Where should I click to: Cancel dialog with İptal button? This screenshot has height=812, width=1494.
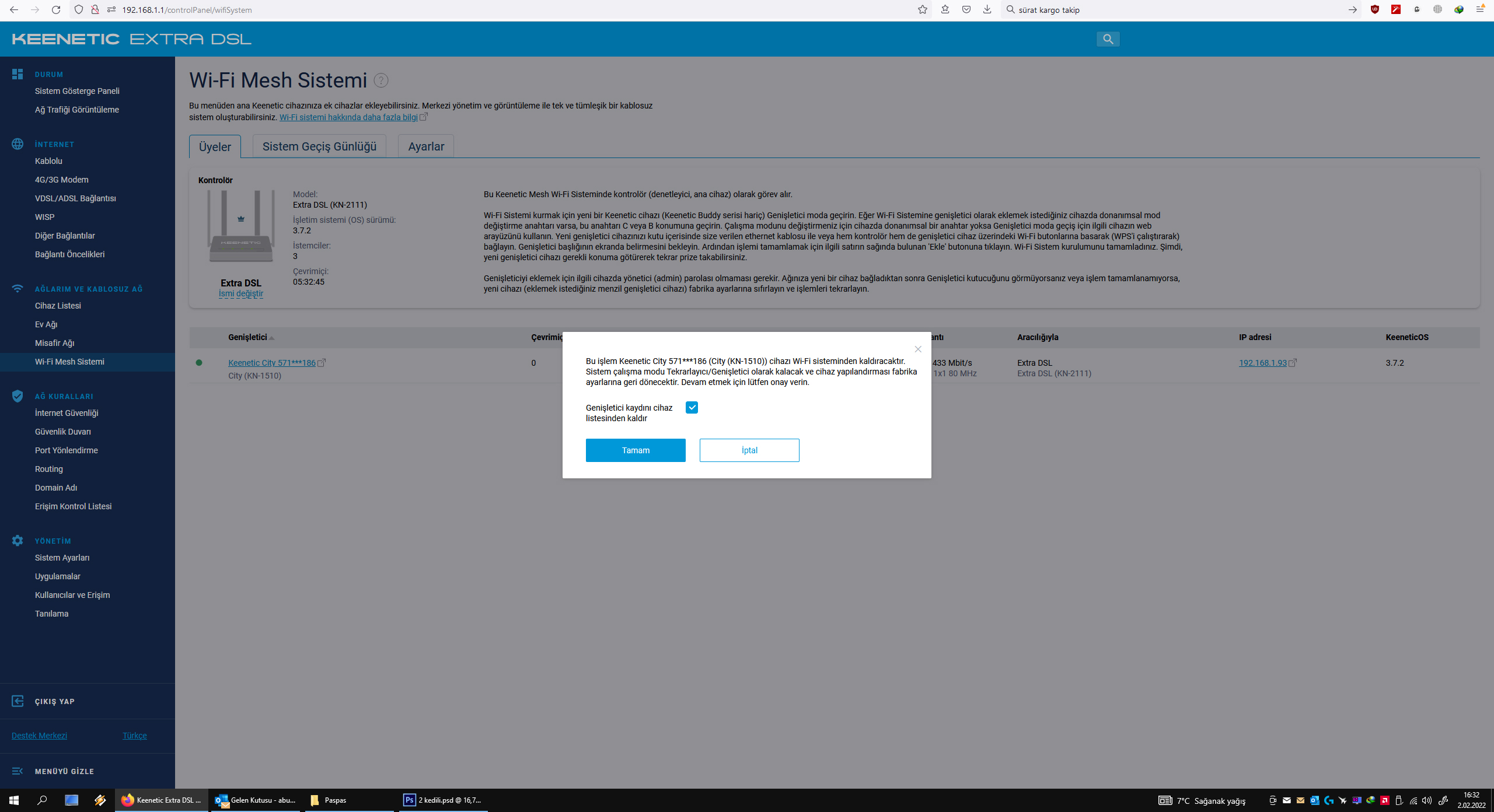749,450
